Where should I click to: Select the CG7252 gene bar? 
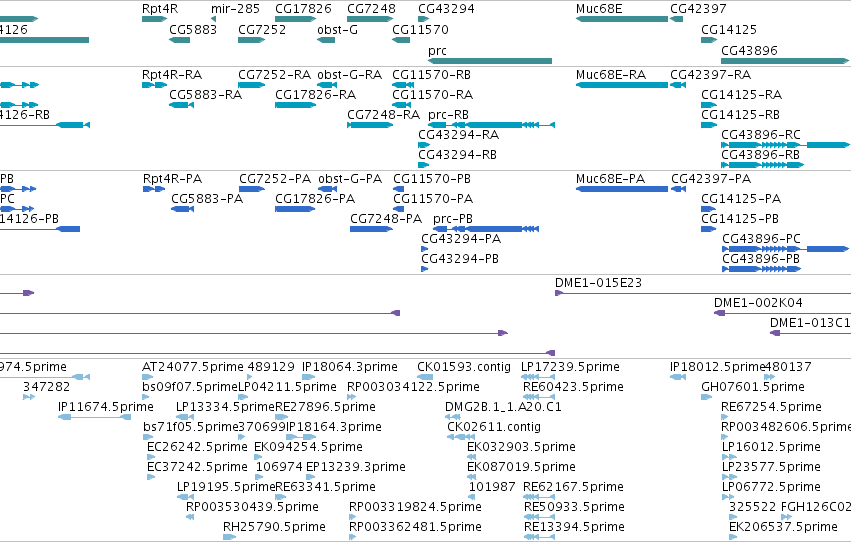coord(251,40)
